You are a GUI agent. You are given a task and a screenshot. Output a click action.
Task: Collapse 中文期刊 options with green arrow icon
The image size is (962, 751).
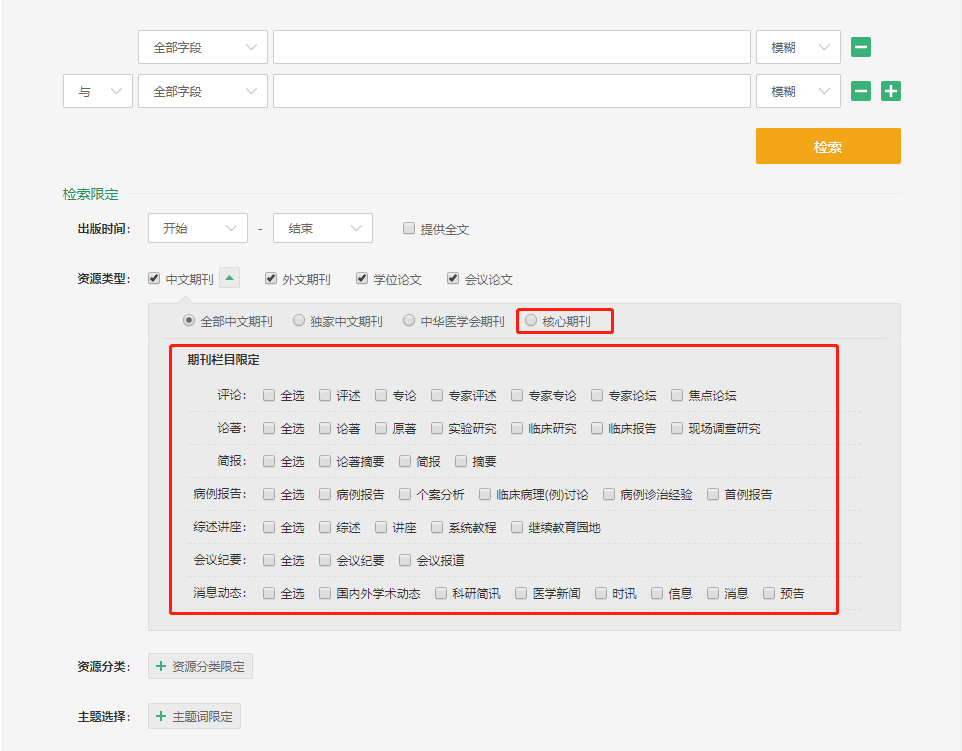(x=229, y=279)
